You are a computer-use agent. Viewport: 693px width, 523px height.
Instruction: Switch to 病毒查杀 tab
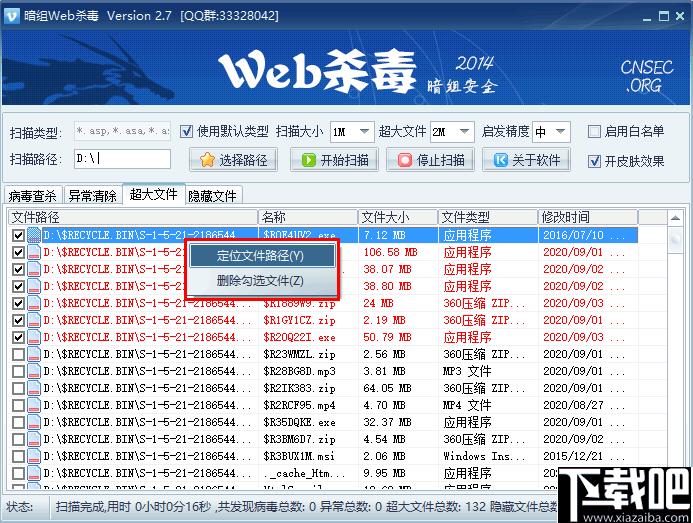[x=33, y=195]
